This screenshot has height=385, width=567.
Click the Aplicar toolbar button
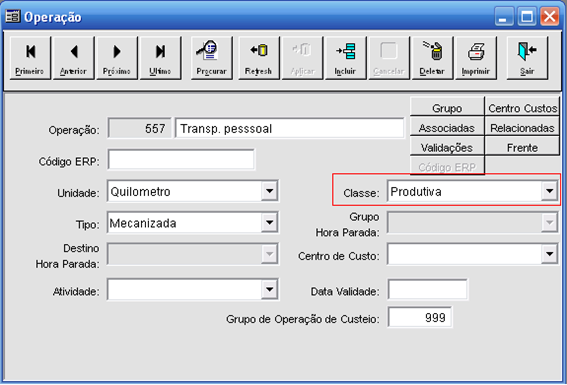click(302, 58)
